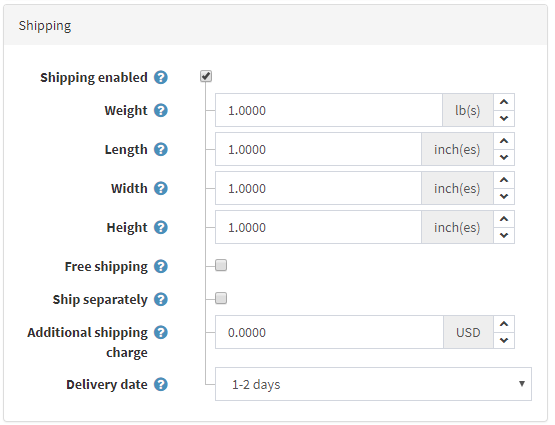This screenshot has width=555, height=425.
Task: Tick the Ship separately checkbox
Action: [221, 298]
